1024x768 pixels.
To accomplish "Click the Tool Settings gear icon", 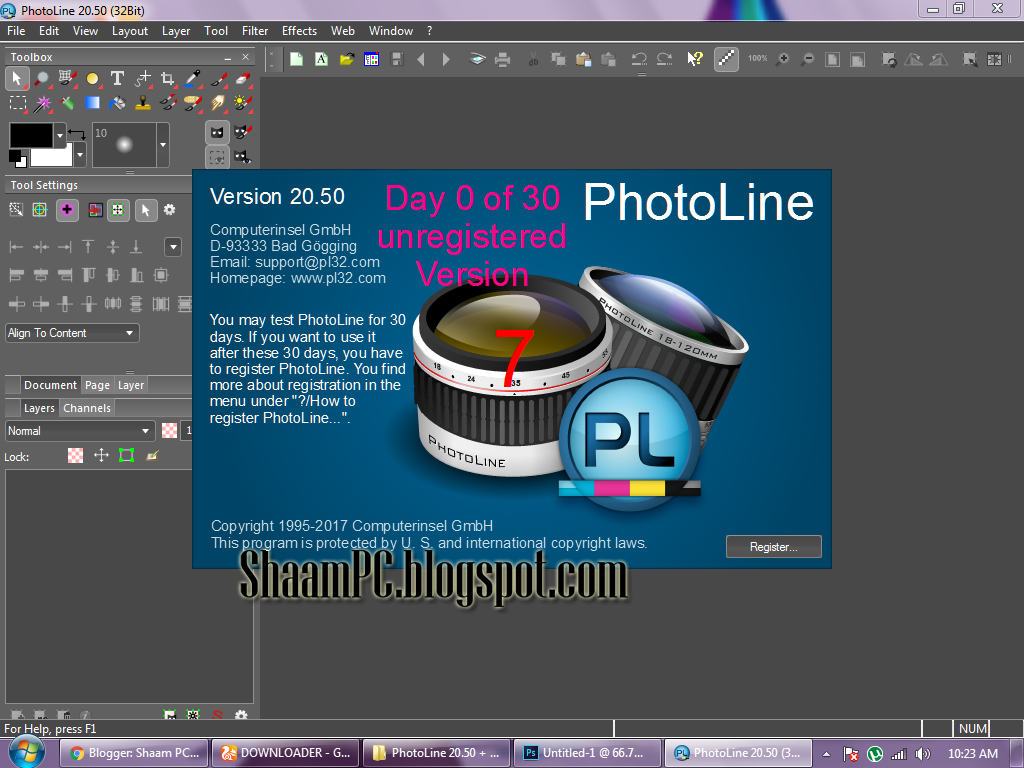I will pos(170,210).
